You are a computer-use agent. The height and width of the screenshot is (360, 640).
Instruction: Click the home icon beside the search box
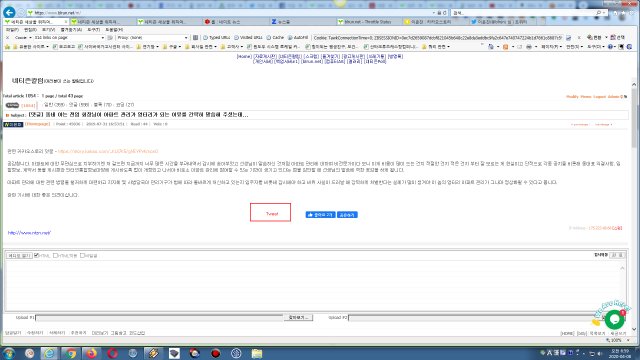click(616, 13)
